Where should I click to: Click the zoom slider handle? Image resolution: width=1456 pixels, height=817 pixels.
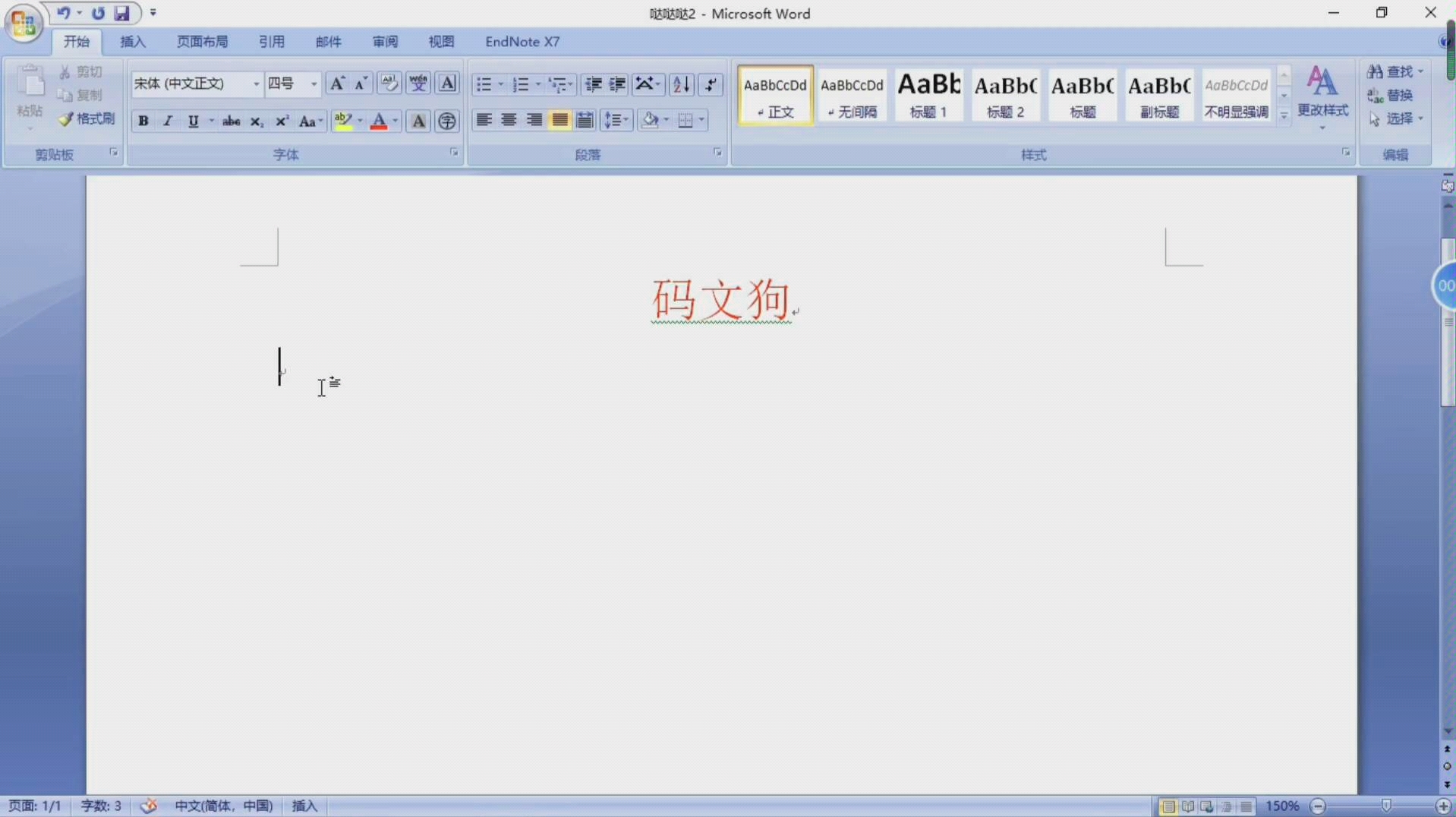(x=1386, y=806)
